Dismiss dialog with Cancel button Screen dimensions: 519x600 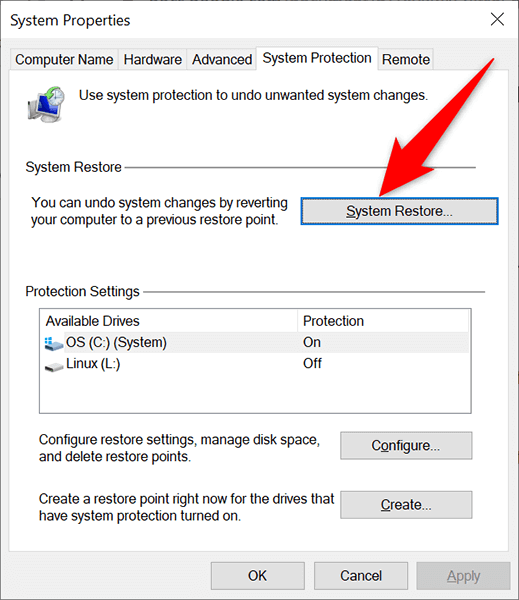point(361,576)
